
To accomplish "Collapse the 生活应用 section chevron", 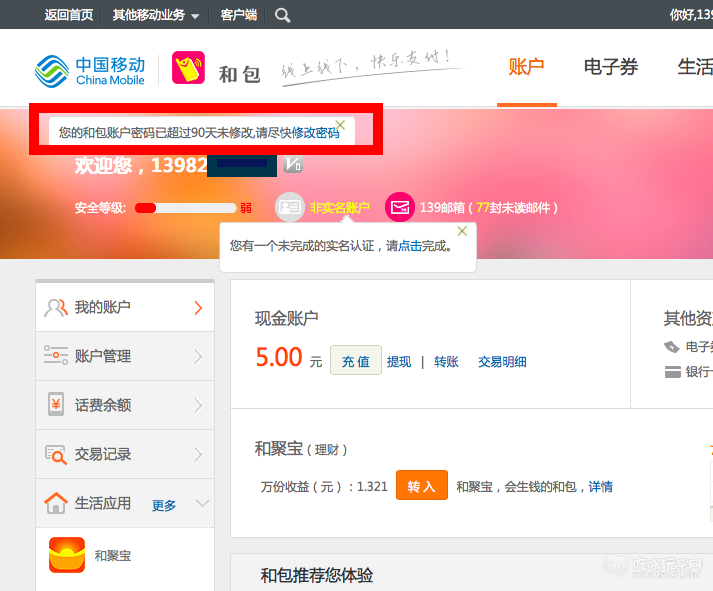I will (202, 503).
